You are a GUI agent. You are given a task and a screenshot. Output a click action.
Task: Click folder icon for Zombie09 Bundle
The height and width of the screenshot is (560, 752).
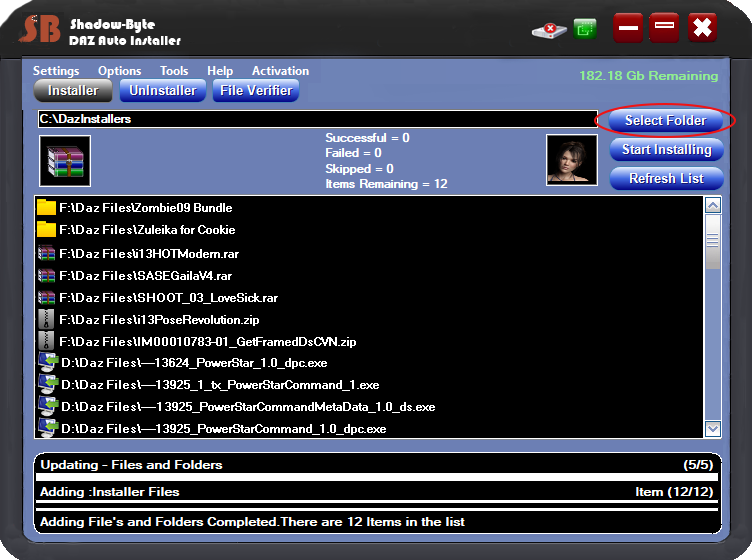click(46, 208)
